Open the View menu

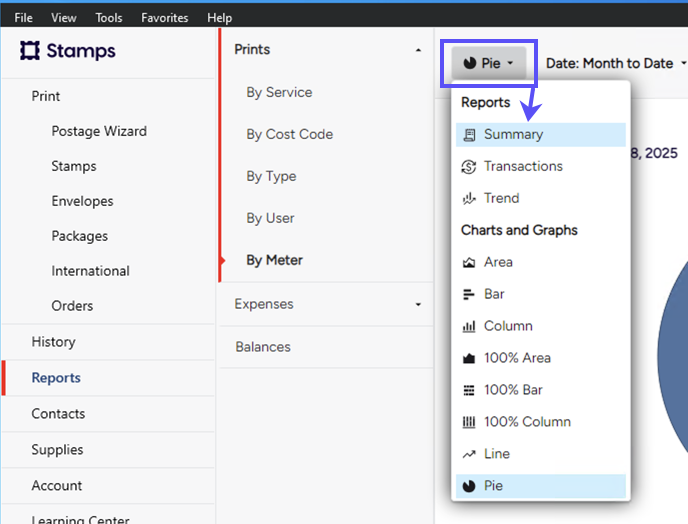[64, 18]
